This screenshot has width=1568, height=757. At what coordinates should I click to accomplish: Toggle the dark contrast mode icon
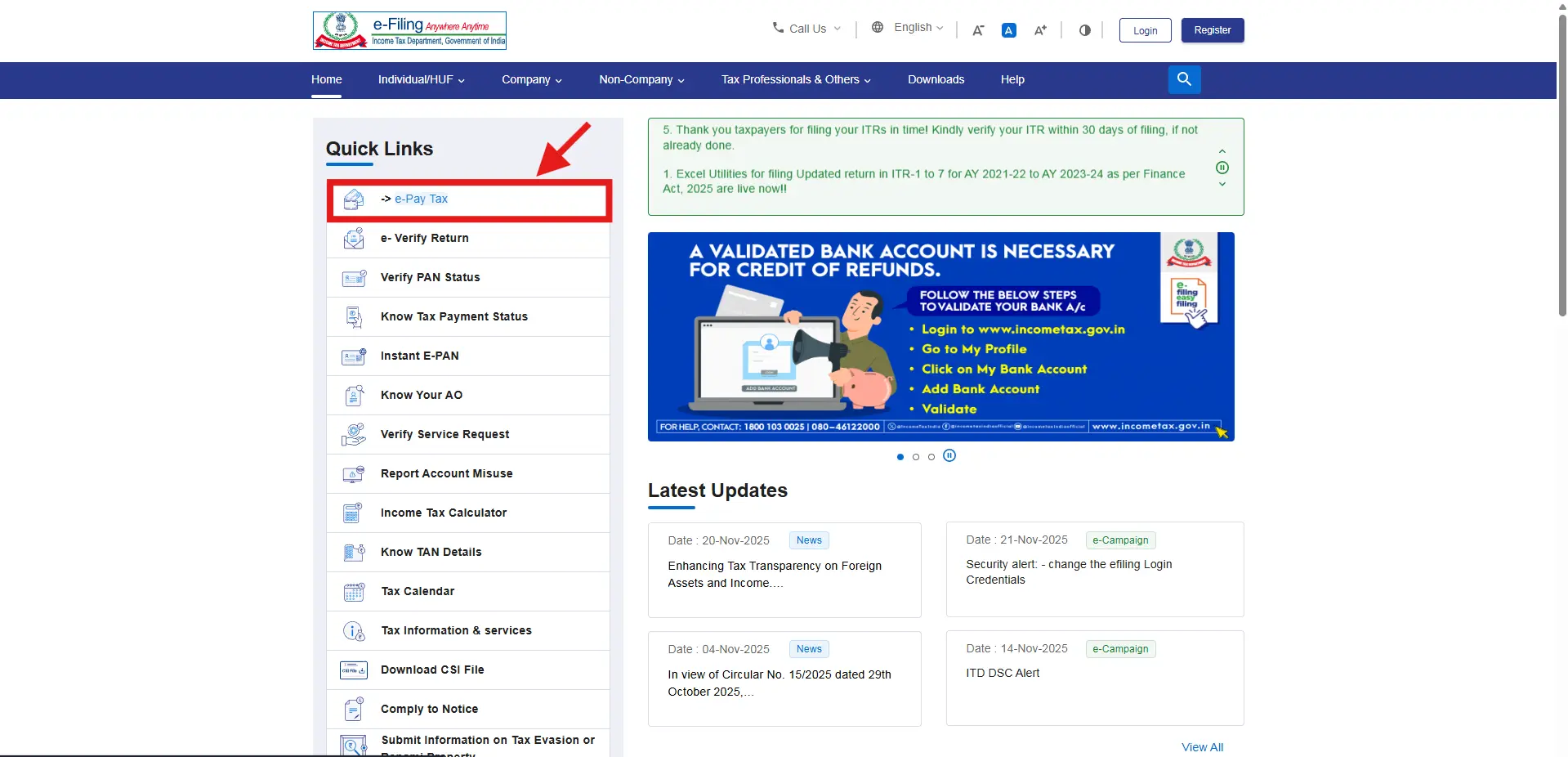click(1083, 30)
